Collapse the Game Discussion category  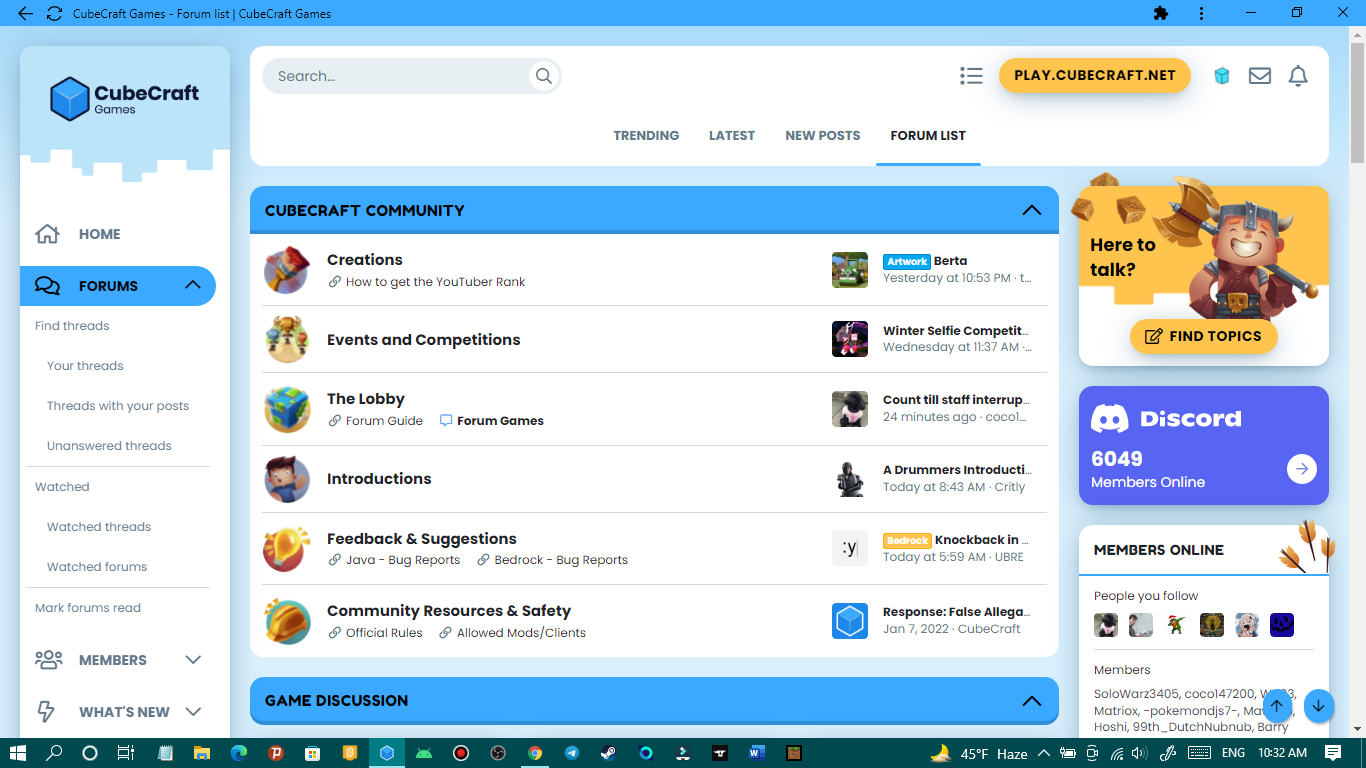[x=1032, y=700]
